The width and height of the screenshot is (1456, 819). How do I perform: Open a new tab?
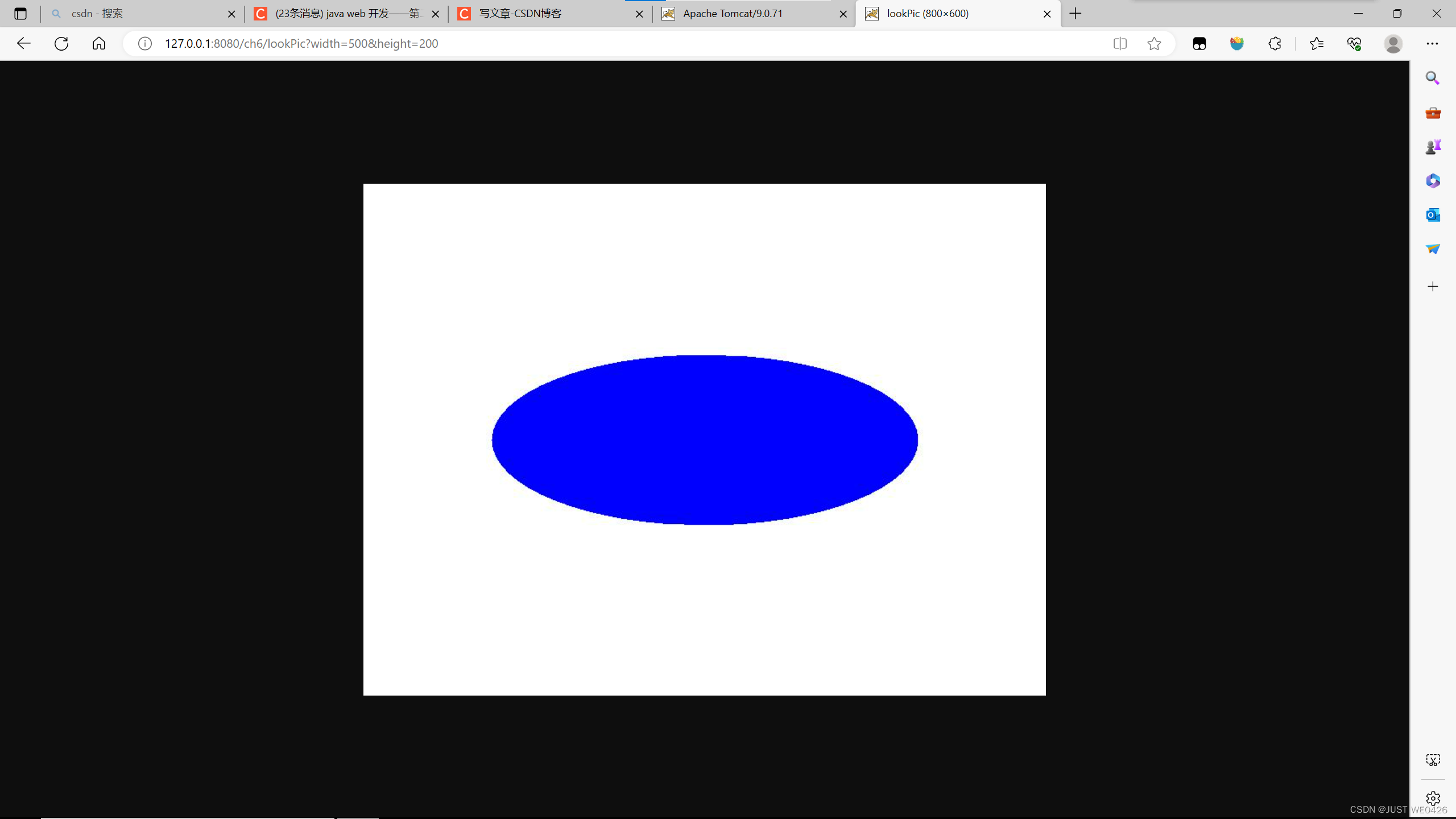1075,14
